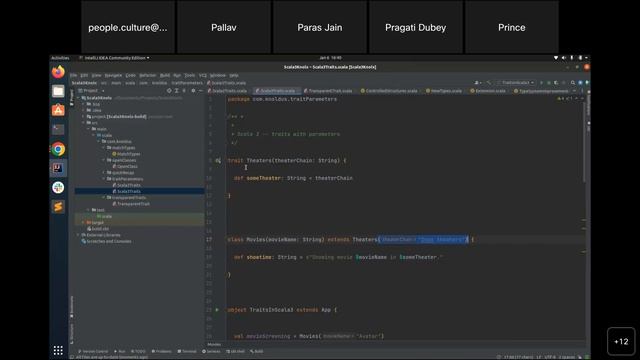
Task: Click run gutter arrow beside object TraitsInScala3
Action: [x=217, y=310]
